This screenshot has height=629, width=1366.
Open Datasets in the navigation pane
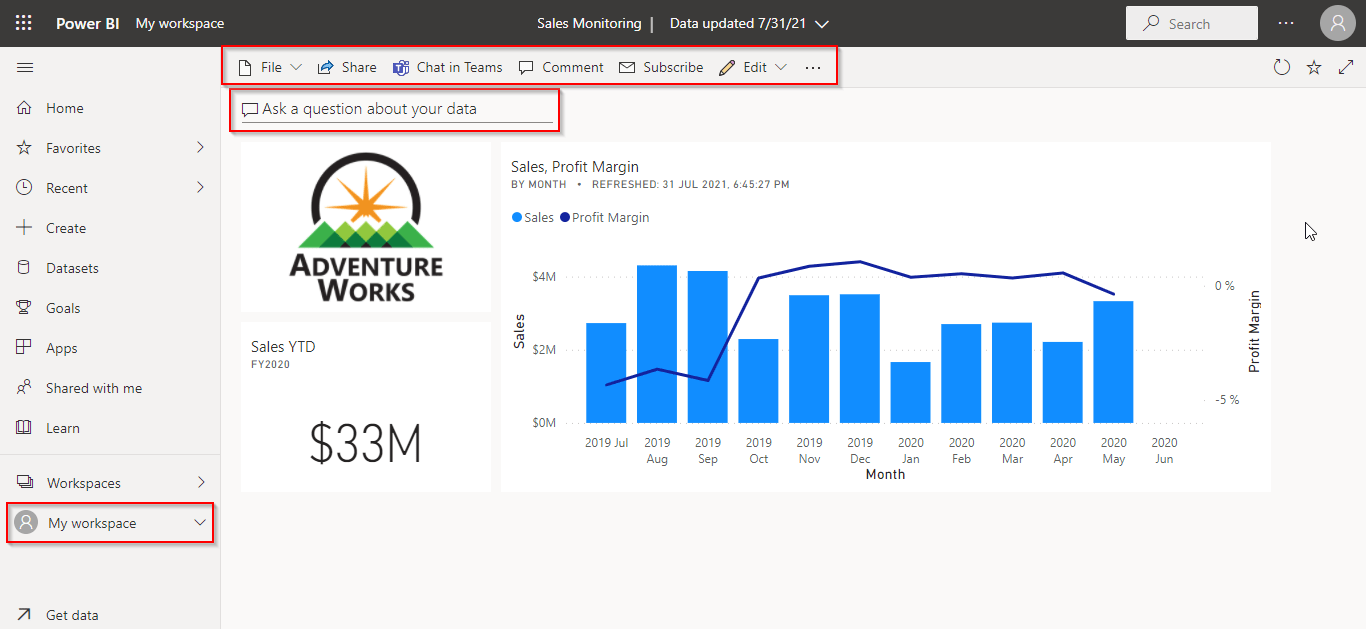(72, 268)
